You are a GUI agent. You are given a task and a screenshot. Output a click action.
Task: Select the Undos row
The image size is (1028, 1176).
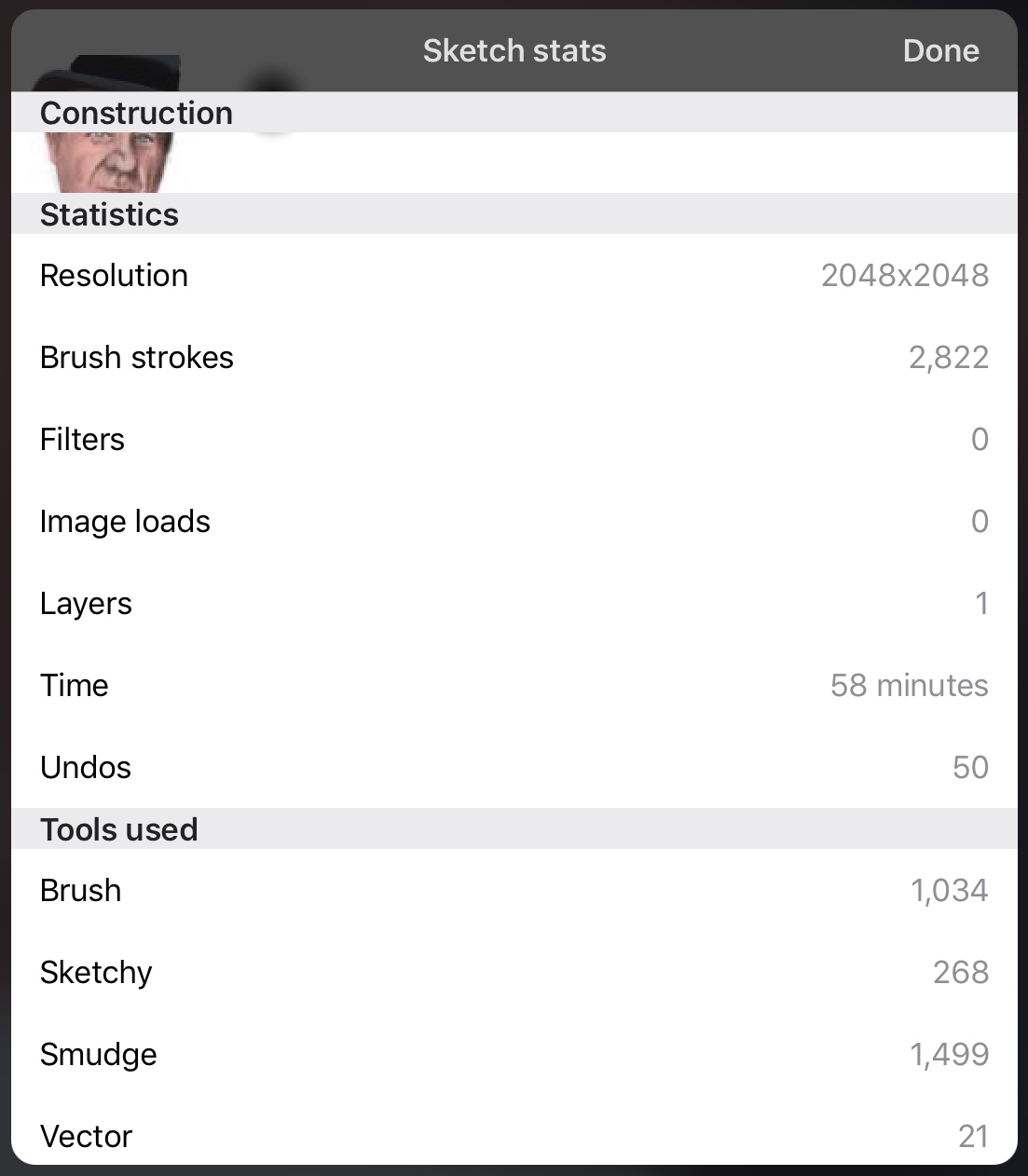tap(514, 768)
